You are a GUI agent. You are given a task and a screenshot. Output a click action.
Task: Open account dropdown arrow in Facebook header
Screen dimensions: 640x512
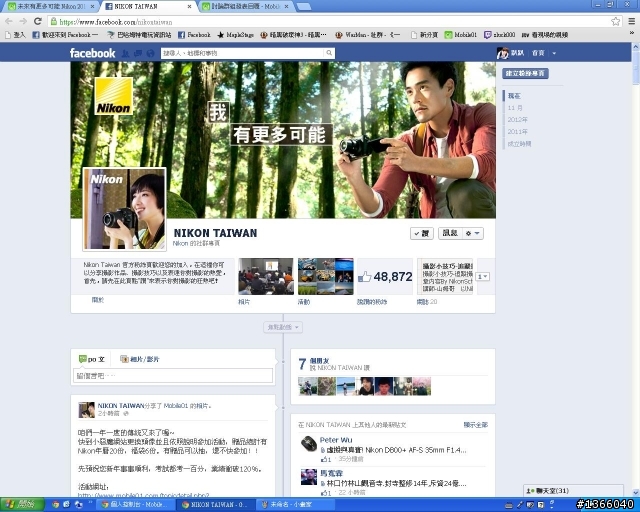(554, 53)
